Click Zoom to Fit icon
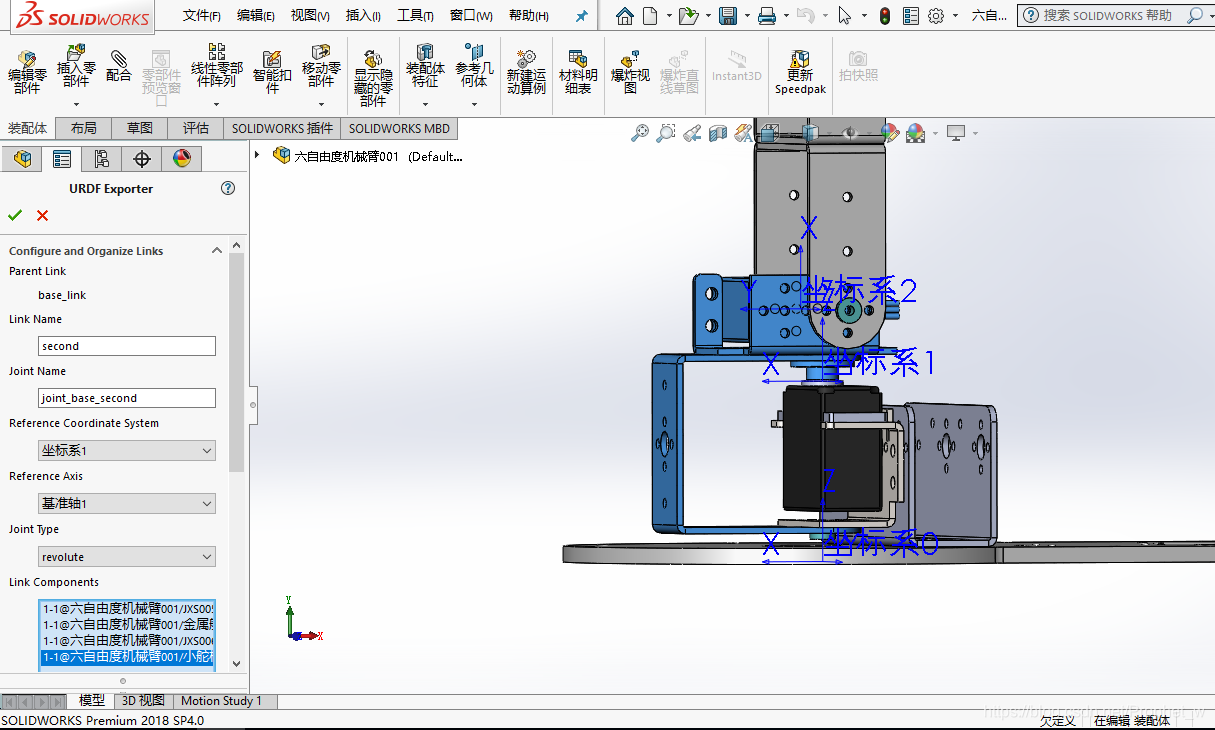This screenshot has width=1215, height=730. (640, 132)
